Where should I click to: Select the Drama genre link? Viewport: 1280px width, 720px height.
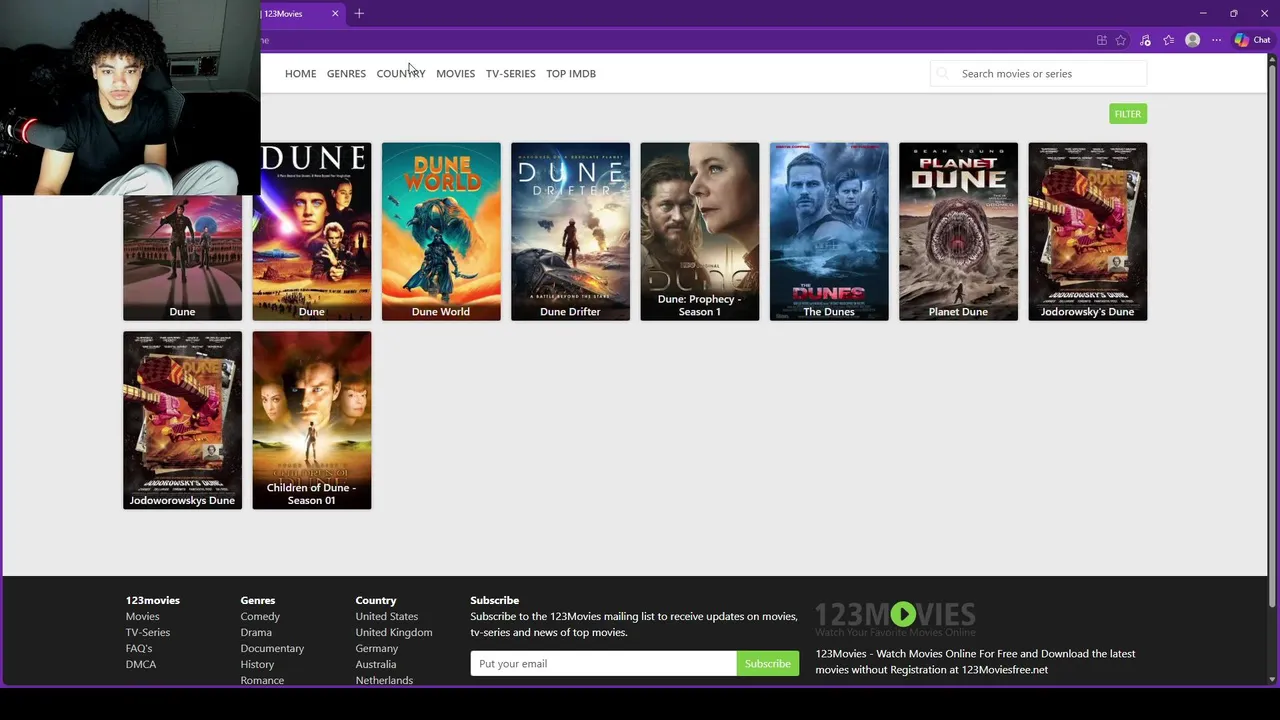click(x=256, y=632)
